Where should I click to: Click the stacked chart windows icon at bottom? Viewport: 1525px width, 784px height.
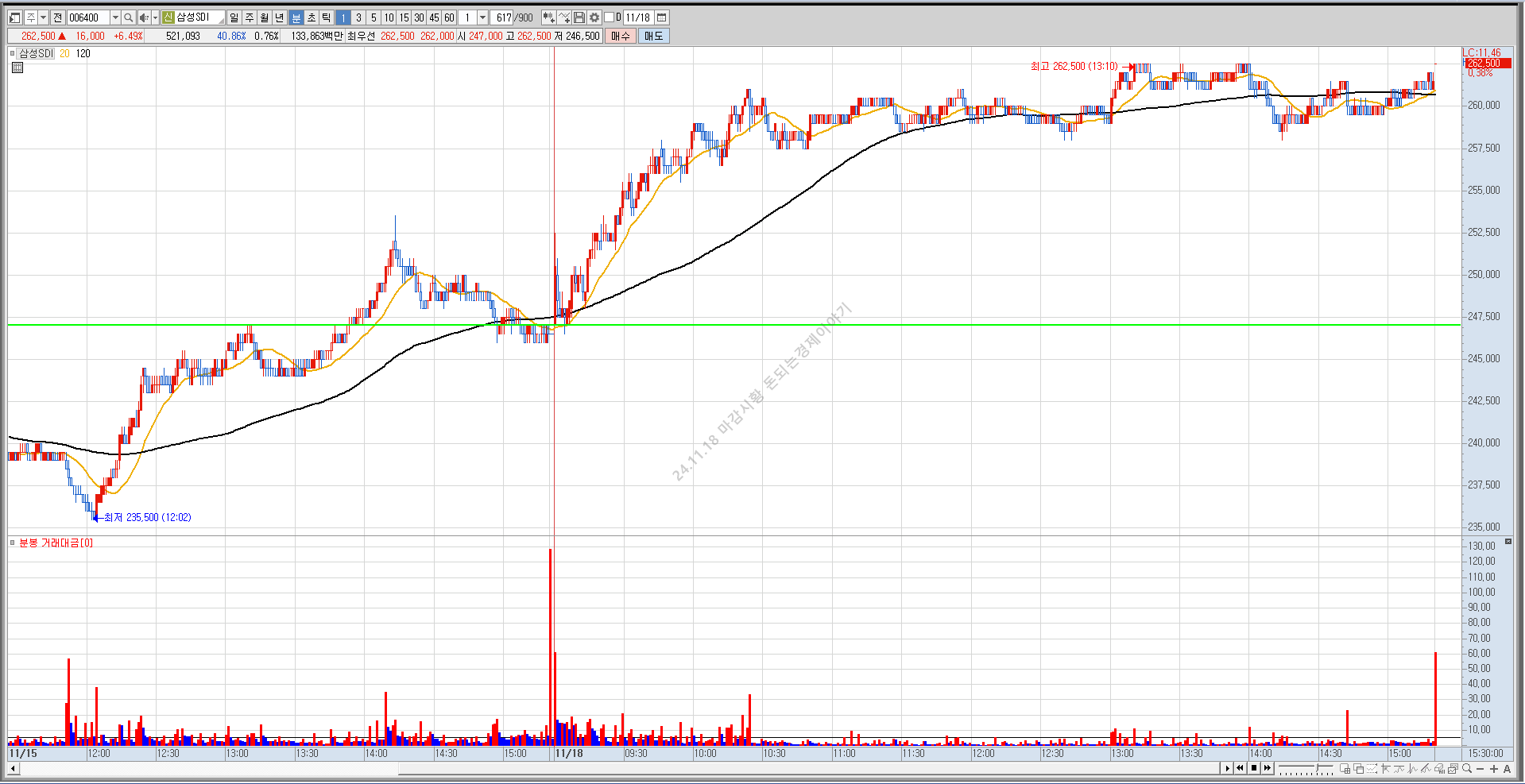click(x=1453, y=768)
